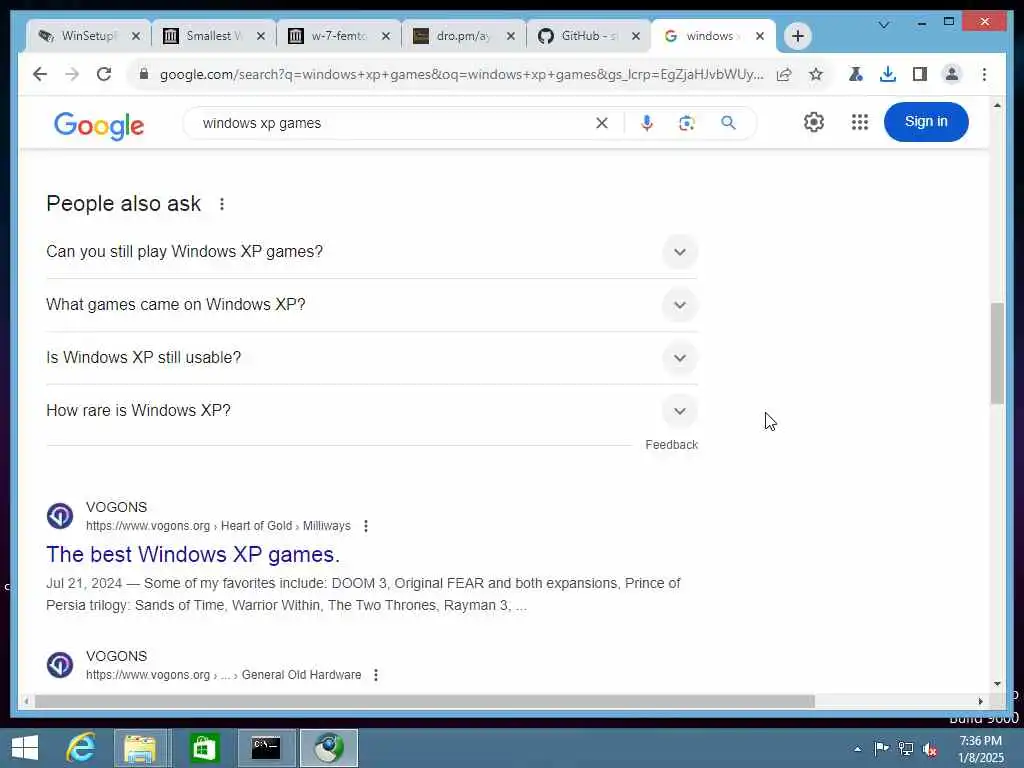Open Google quick settings gear

tap(814, 122)
